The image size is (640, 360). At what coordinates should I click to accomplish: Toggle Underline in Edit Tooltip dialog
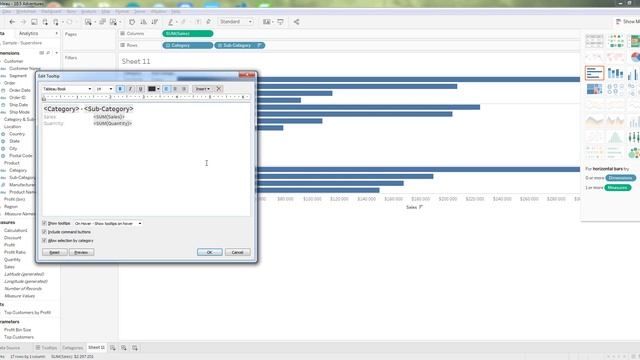(140, 89)
